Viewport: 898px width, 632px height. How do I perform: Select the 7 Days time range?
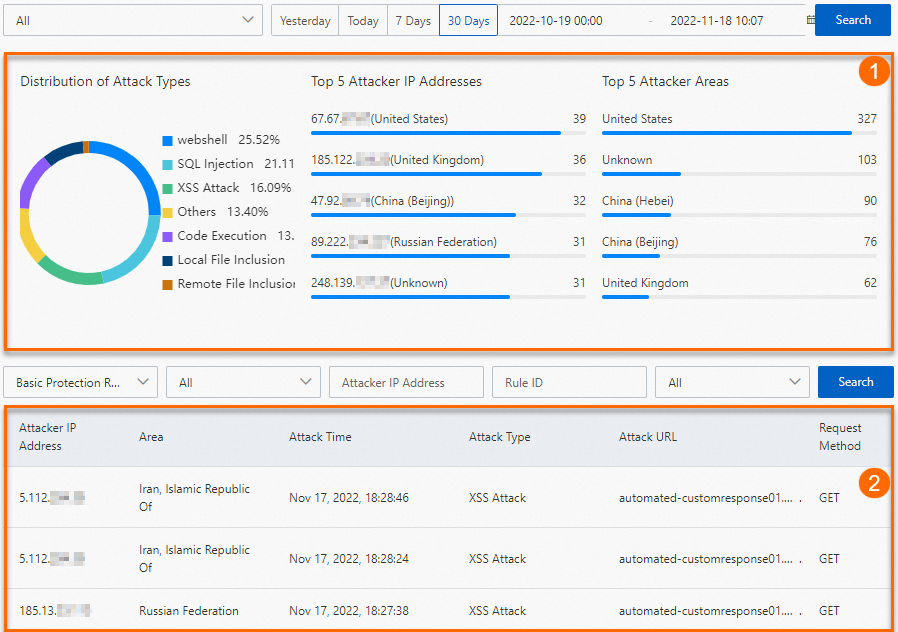[413, 21]
